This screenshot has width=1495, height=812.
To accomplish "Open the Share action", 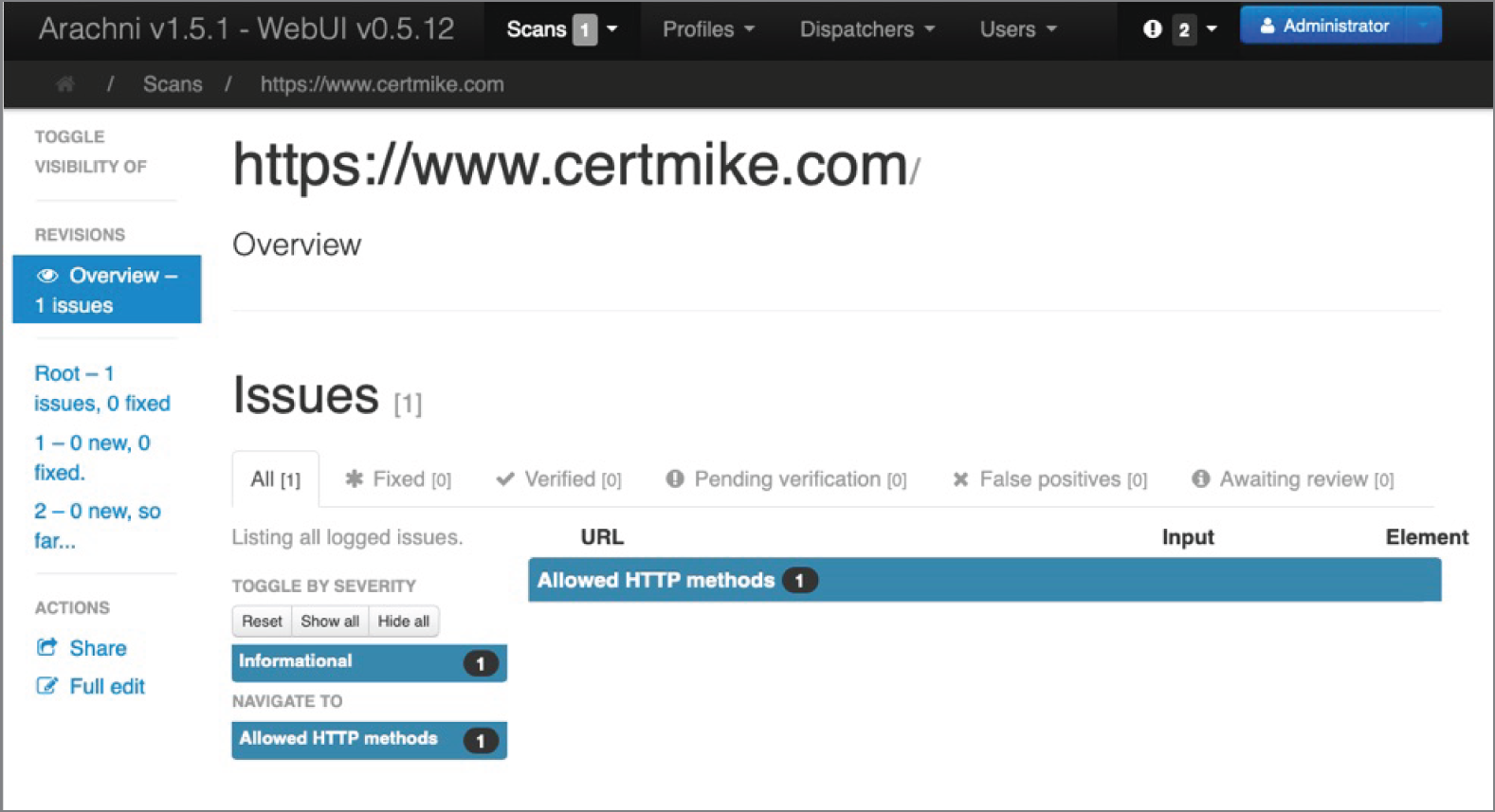I will click(x=82, y=648).
